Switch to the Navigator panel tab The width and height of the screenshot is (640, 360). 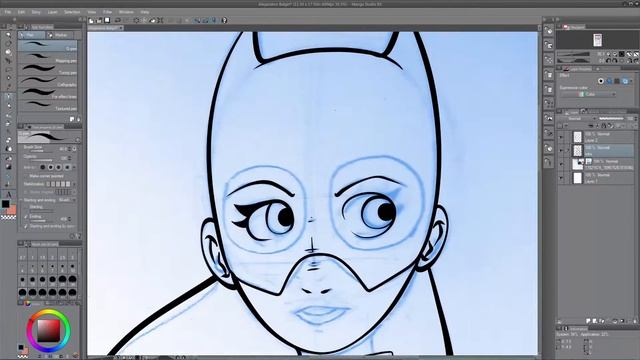[x=575, y=27]
